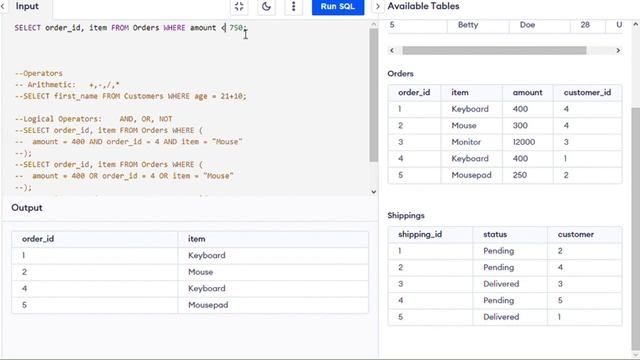Click the editor vertical scrollbar thumb
This screenshot has width=640, height=360.
point(373,95)
